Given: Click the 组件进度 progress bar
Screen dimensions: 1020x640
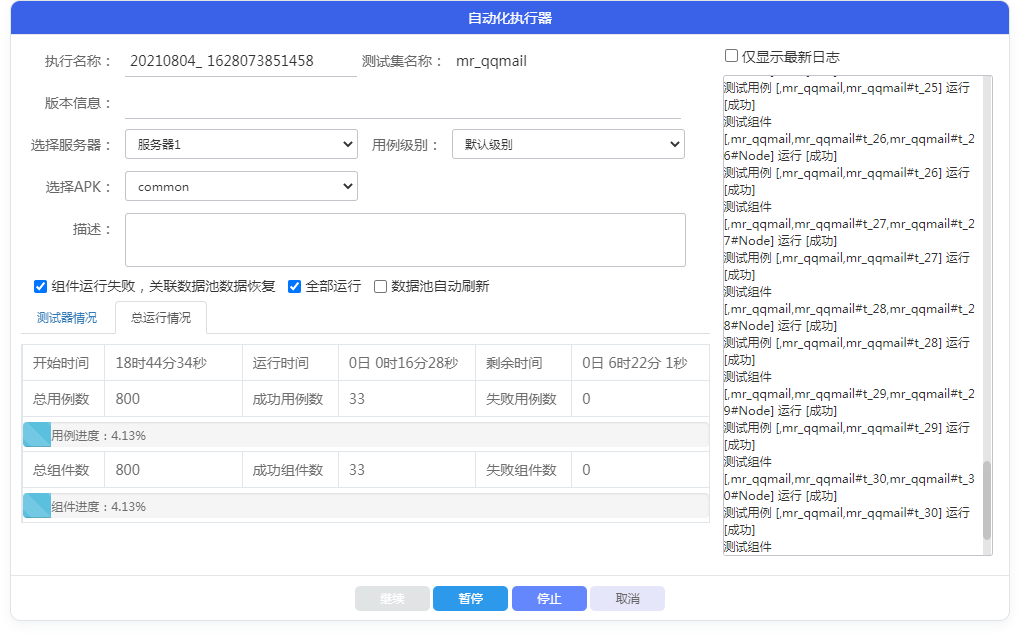Looking at the screenshot, I should coord(366,506).
